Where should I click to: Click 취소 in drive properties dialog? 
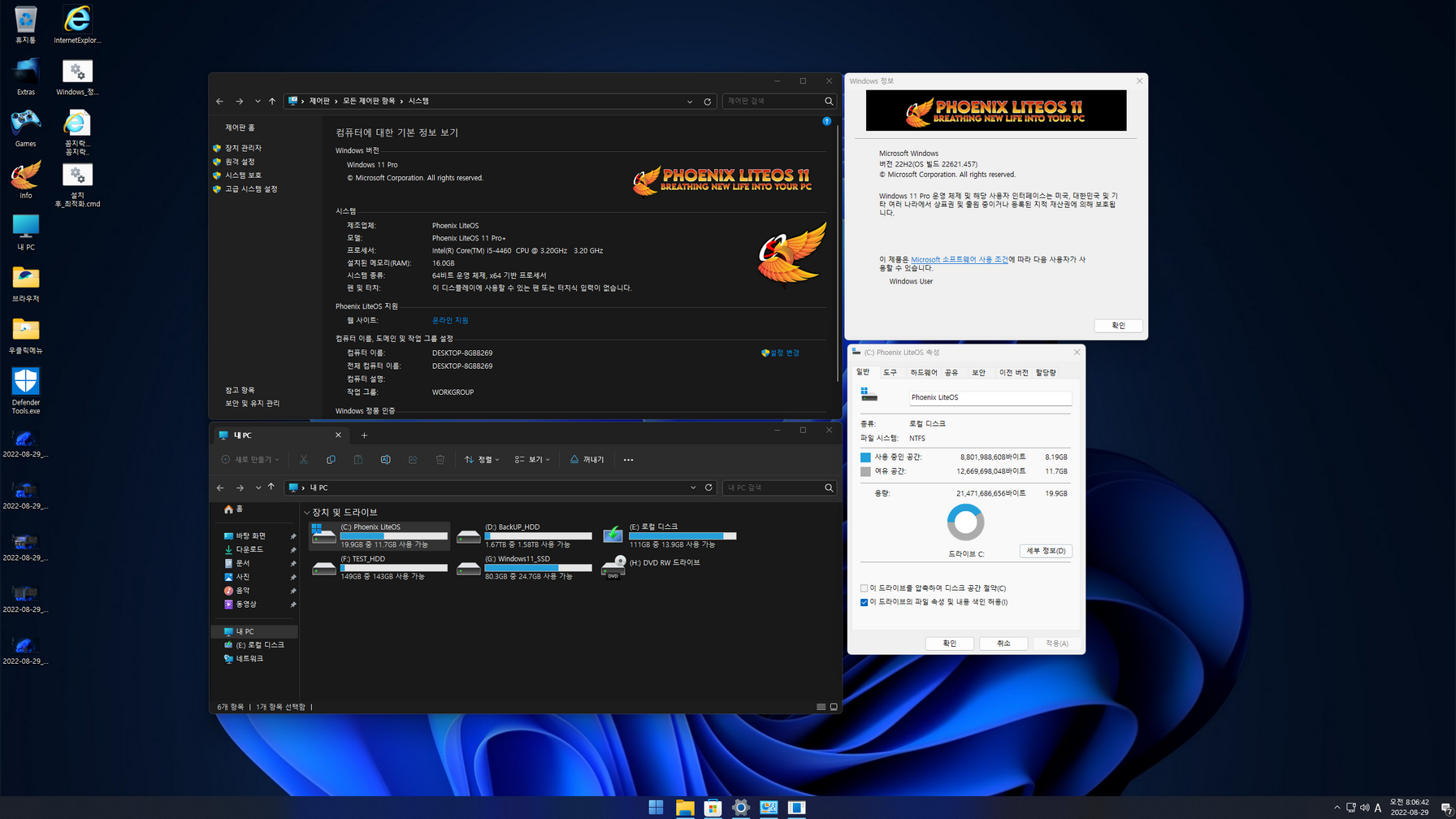click(1003, 643)
